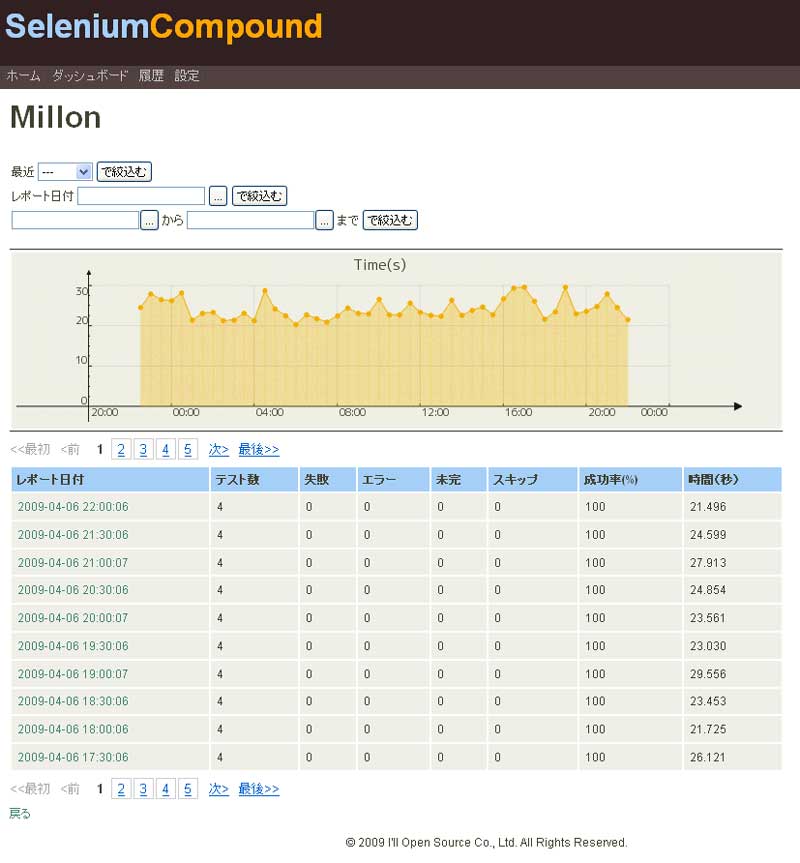Open date picker "..." just before から

(149, 220)
